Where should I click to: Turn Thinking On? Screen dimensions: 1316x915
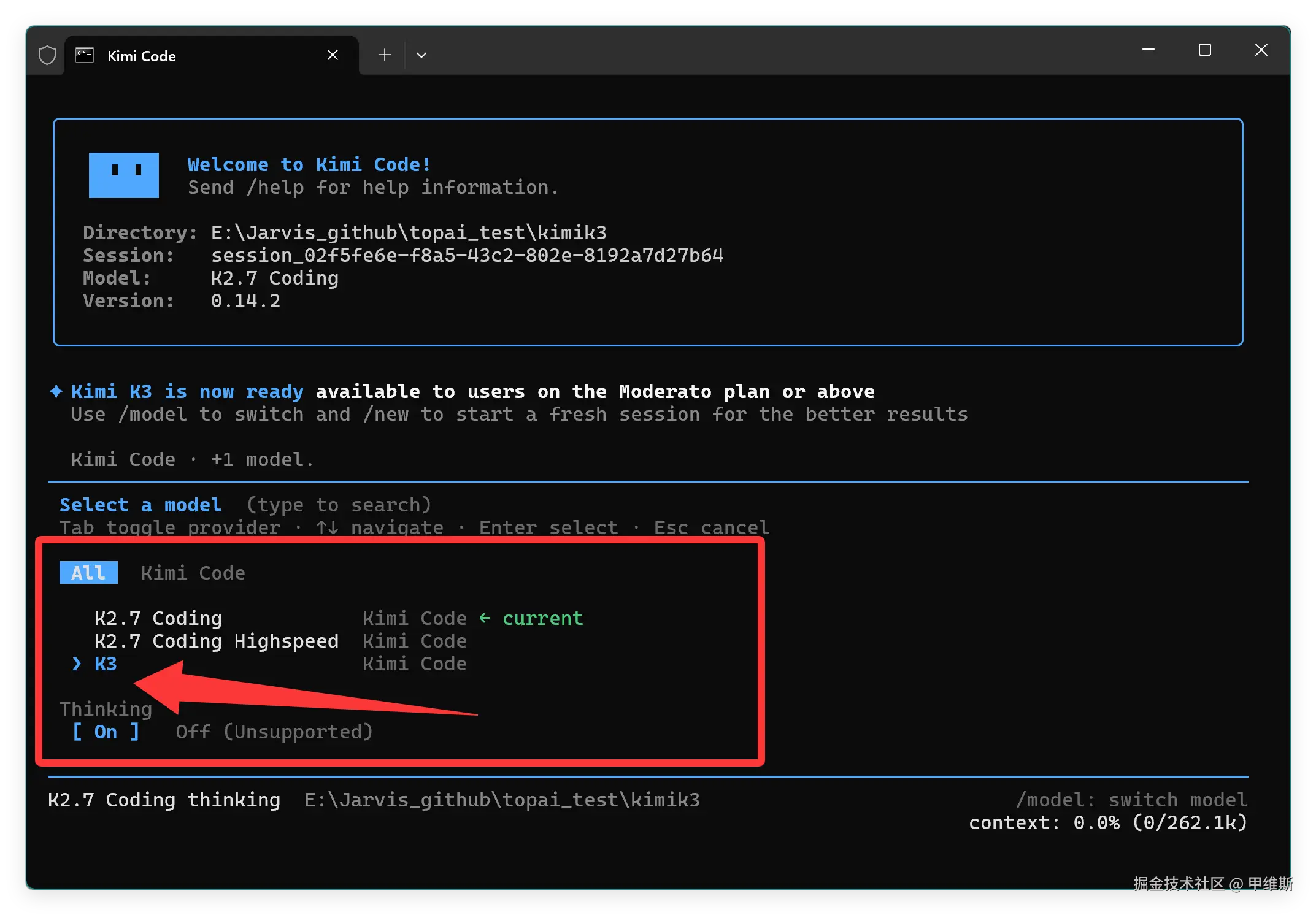[x=106, y=732]
